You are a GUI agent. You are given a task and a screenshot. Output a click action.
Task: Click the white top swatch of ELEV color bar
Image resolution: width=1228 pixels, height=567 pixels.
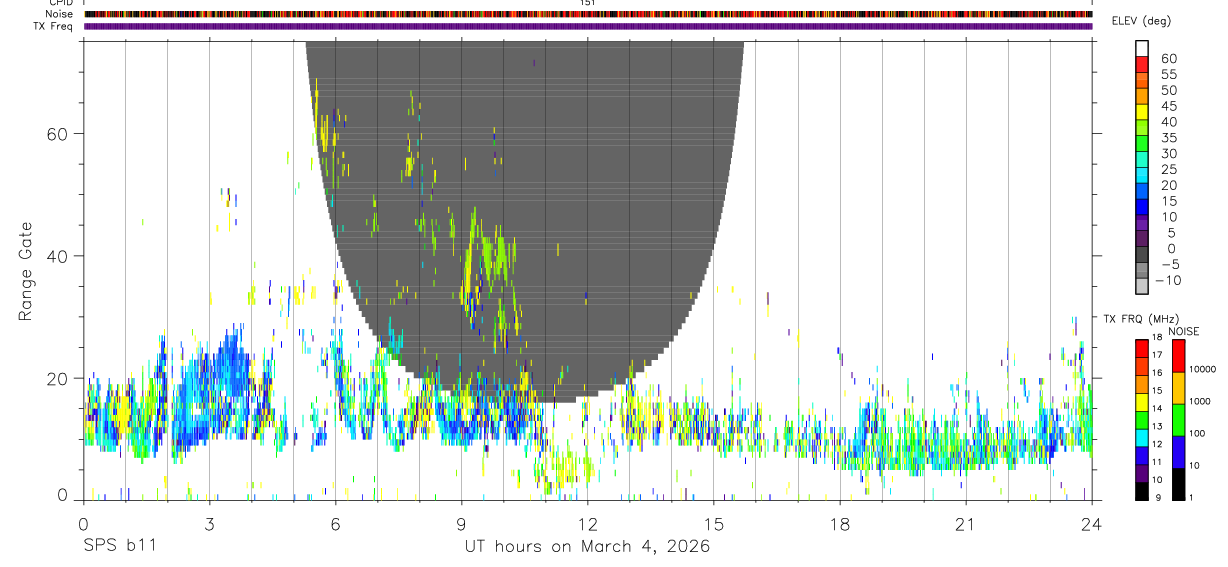[x=1142, y=49]
